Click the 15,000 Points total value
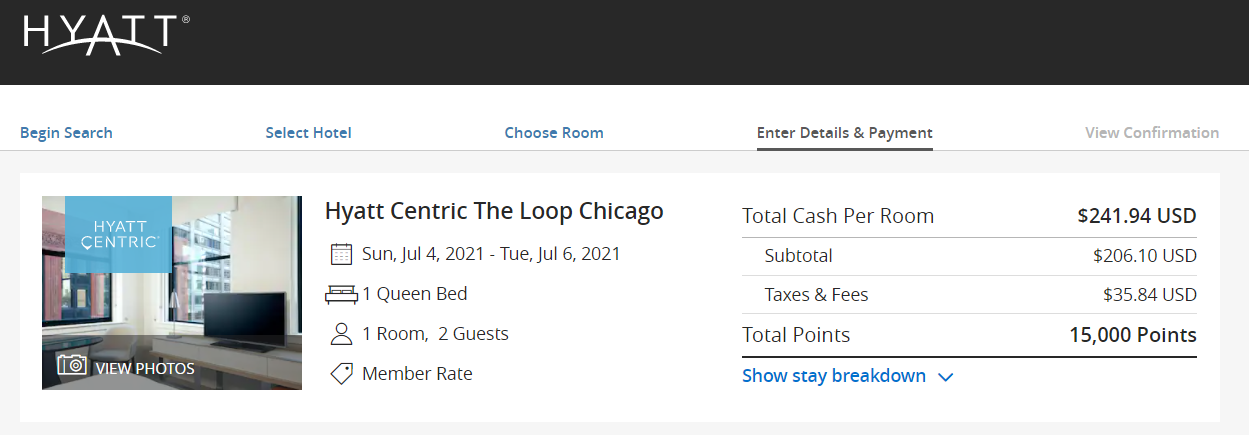Image resolution: width=1249 pixels, height=435 pixels. coord(1132,335)
